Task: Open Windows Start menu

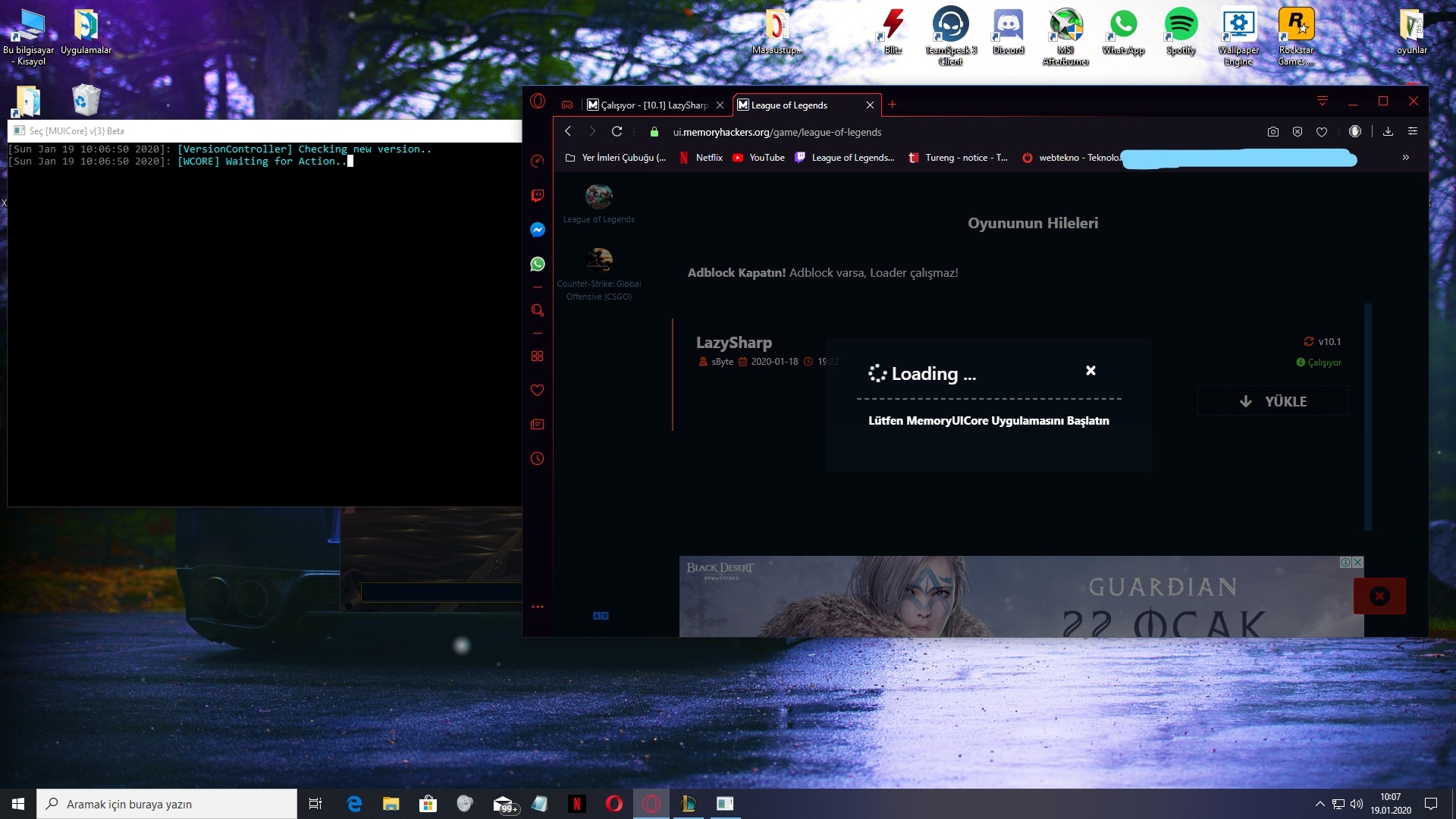Action: (18, 804)
